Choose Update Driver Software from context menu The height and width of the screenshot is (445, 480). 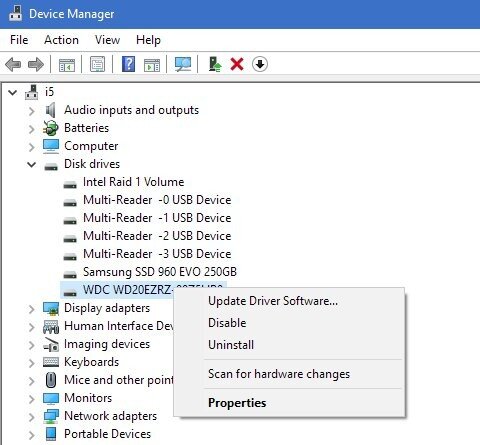click(x=273, y=301)
